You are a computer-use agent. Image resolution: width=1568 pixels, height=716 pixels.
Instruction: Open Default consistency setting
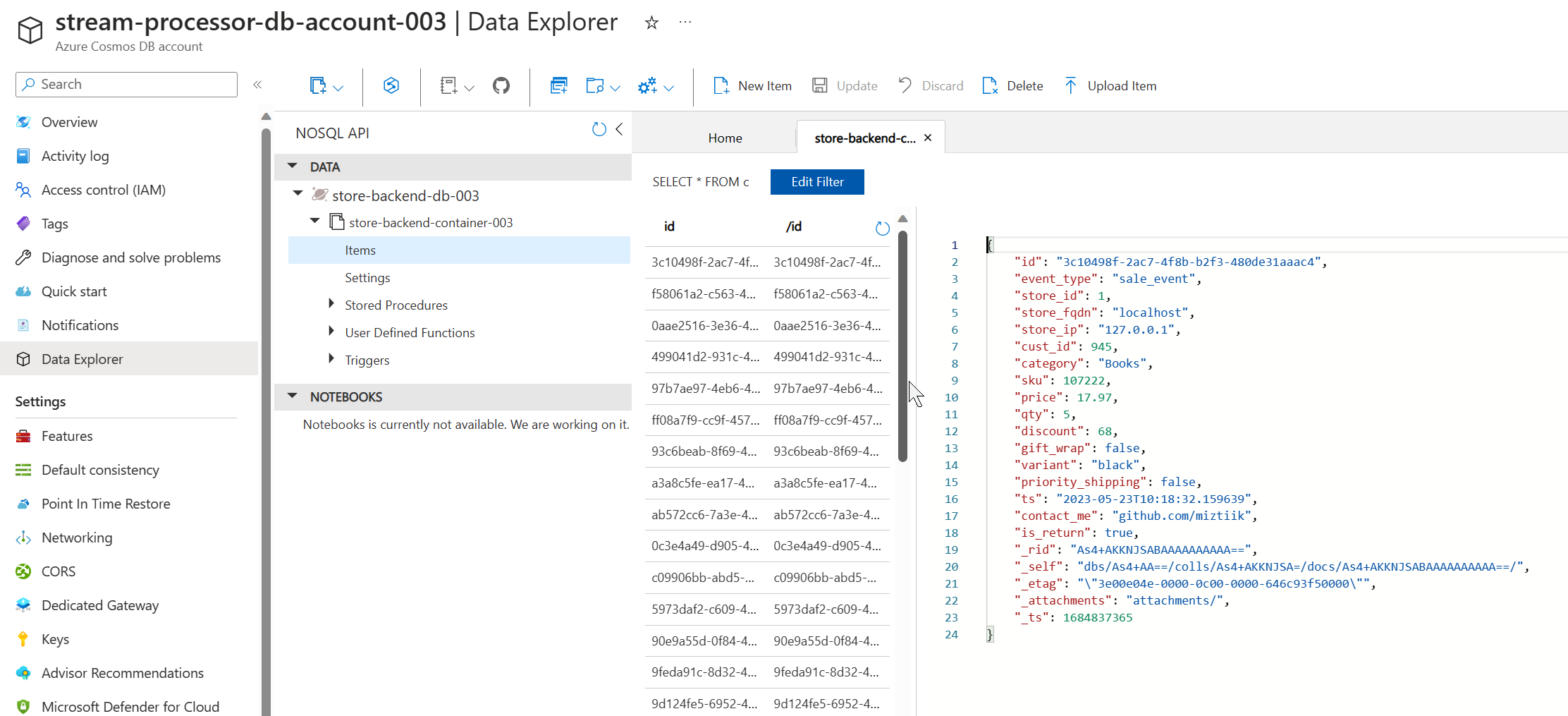point(100,470)
